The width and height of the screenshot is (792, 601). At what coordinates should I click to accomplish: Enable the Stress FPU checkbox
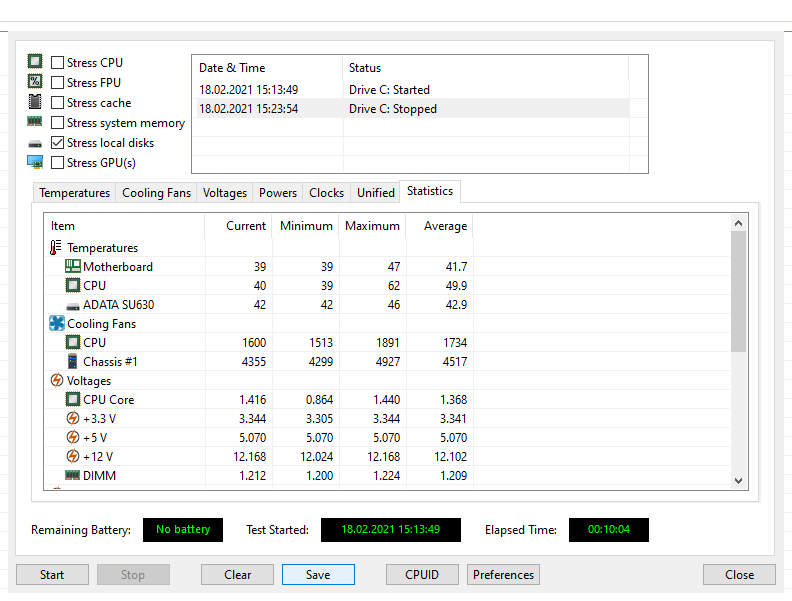pyautogui.click(x=58, y=82)
